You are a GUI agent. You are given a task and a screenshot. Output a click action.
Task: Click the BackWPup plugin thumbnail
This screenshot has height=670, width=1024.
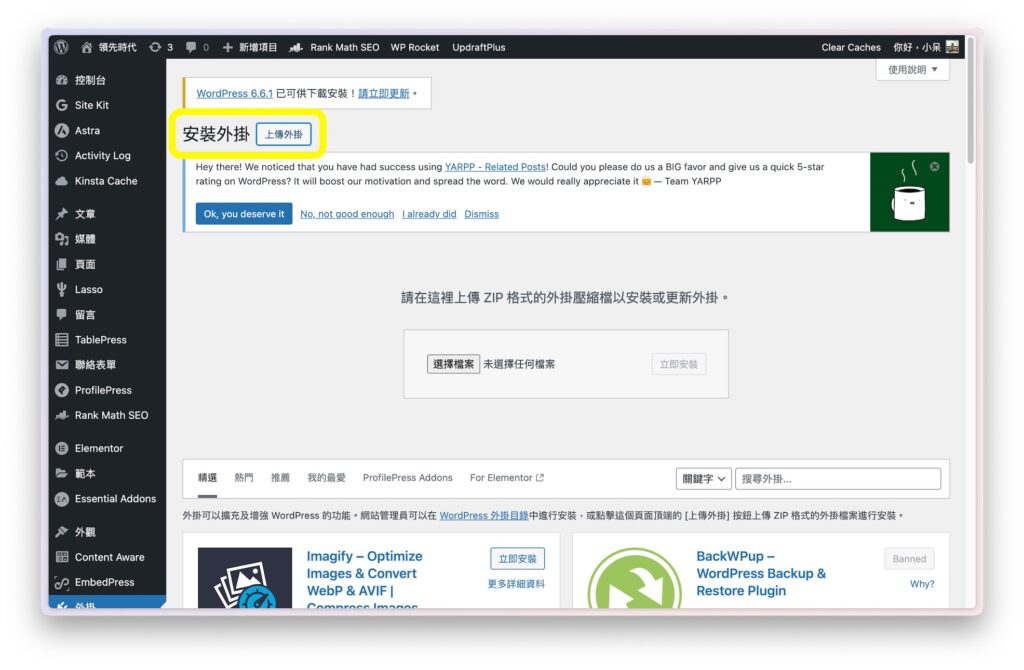634,578
